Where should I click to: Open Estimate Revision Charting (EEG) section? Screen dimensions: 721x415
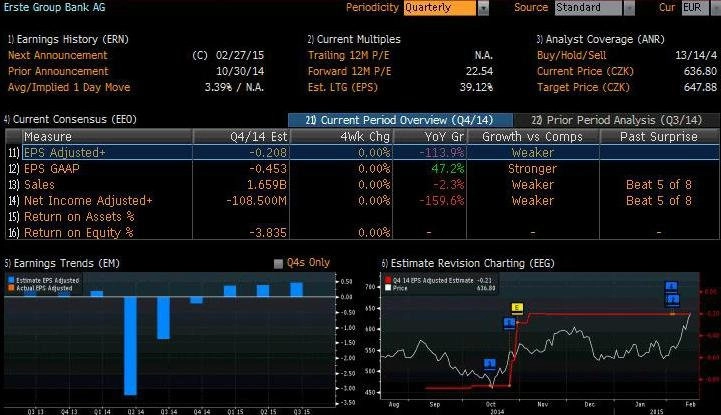pos(468,263)
